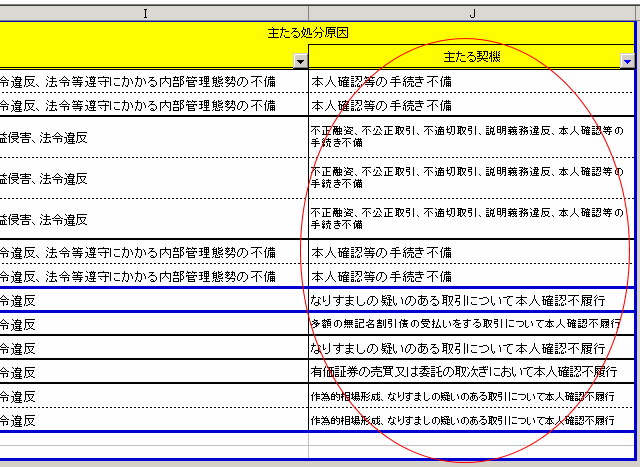Screen dimensions: 640x467
Task: Select the third 不正融資、不公正取引 cell
Action: coord(470,219)
